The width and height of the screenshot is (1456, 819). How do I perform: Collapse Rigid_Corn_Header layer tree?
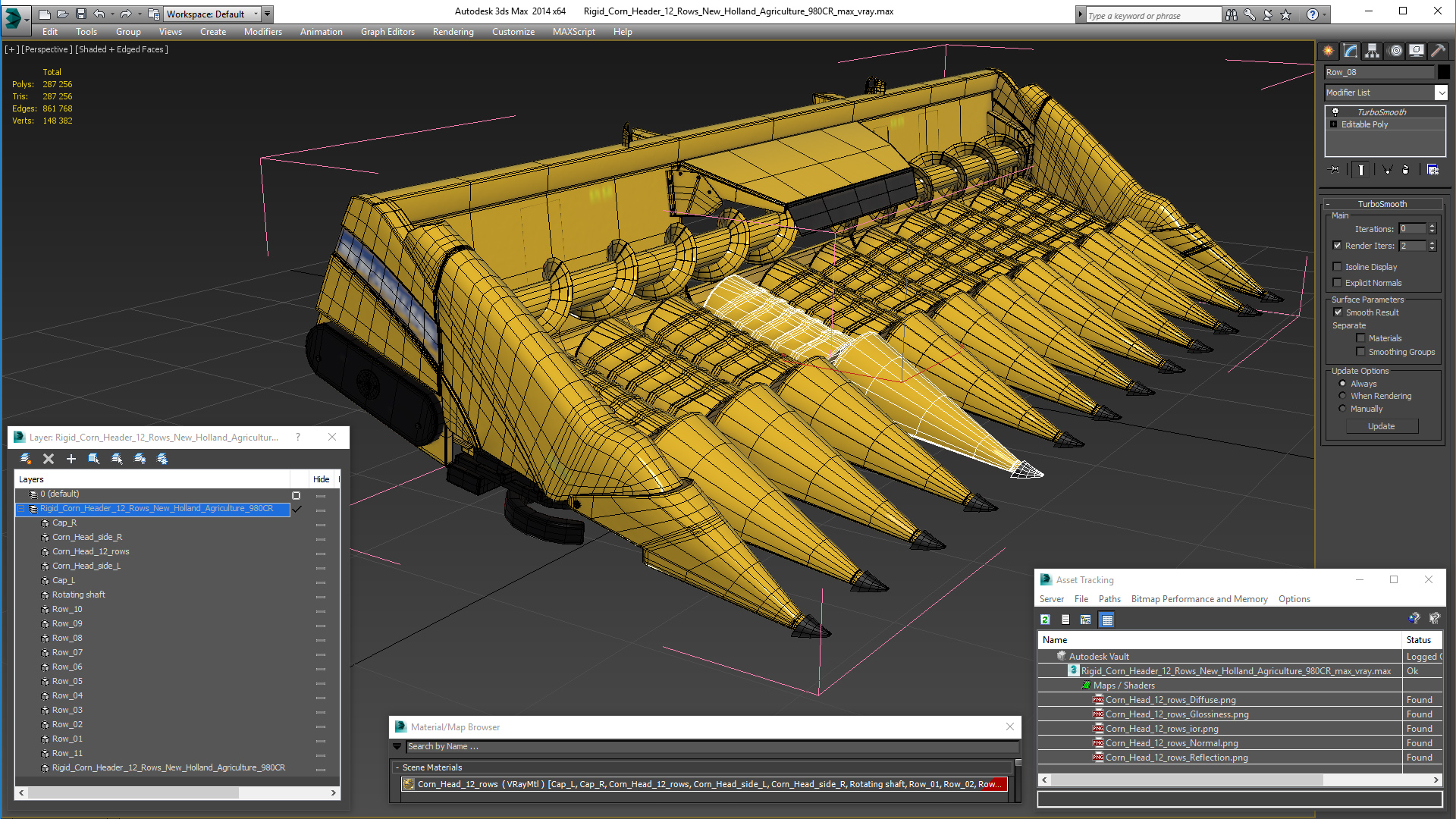pyautogui.click(x=21, y=509)
